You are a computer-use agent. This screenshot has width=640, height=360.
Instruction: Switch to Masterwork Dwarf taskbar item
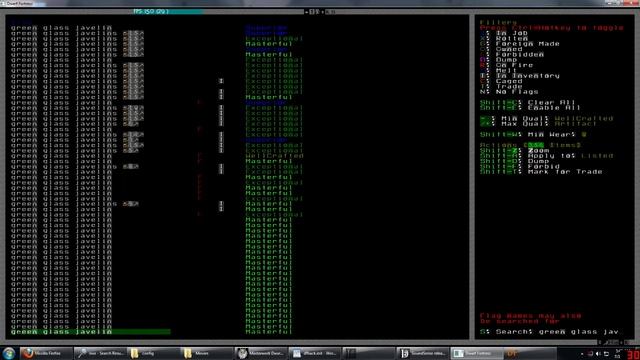pyautogui.click(x=260, y=353)
